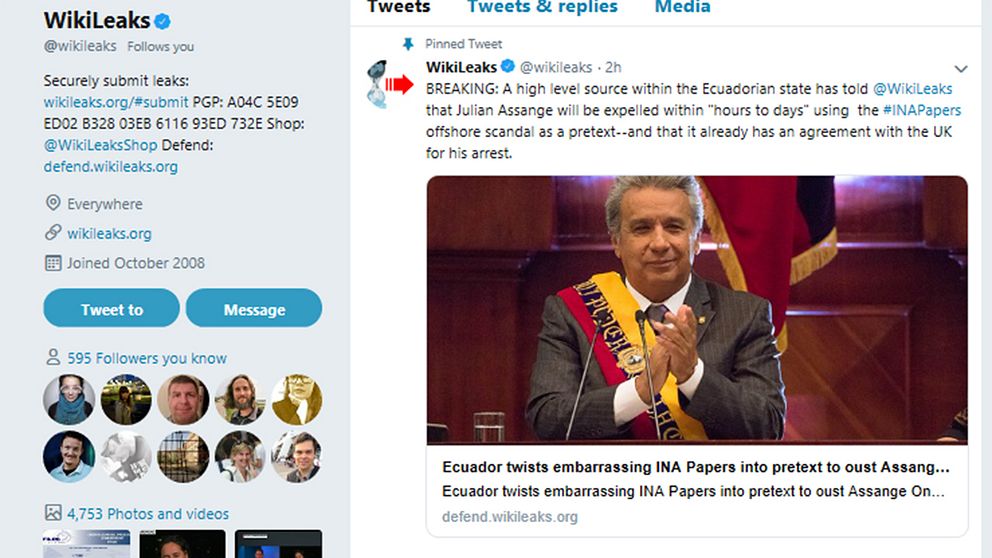Click the calendar icon beside Joined October 2008
This screenshot has width=992, height=558.
pyautogui.click(x=53, y=263)
